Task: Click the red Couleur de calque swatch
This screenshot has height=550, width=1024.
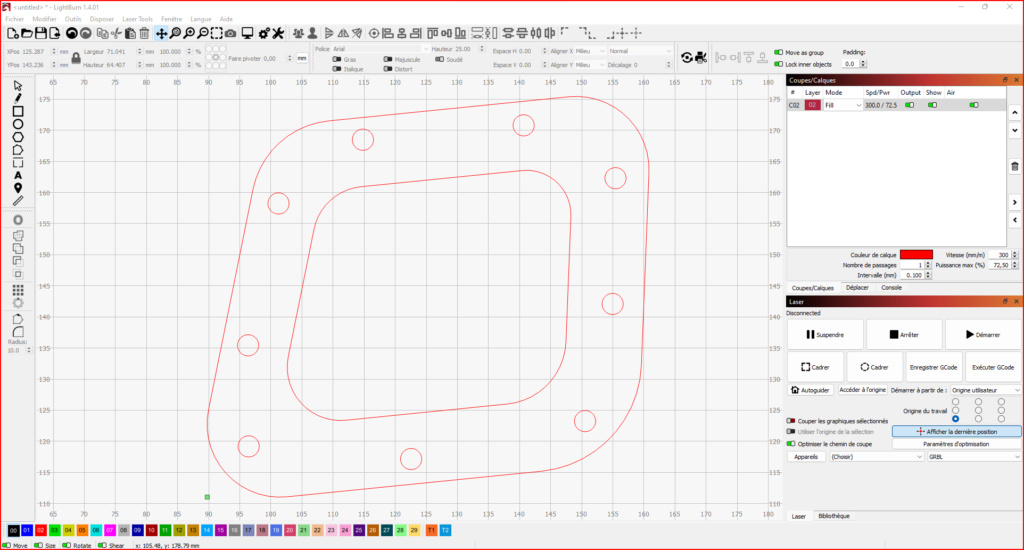Action: (x=916, y=255)
